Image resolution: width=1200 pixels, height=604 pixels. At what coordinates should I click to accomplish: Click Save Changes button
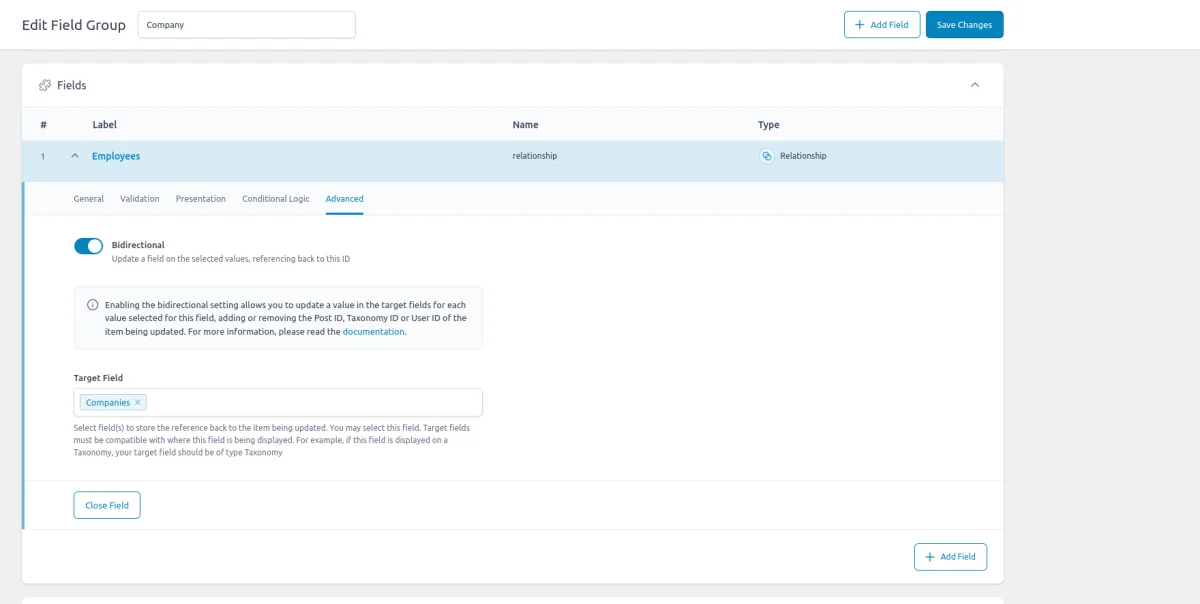click(x=964, y=25)
